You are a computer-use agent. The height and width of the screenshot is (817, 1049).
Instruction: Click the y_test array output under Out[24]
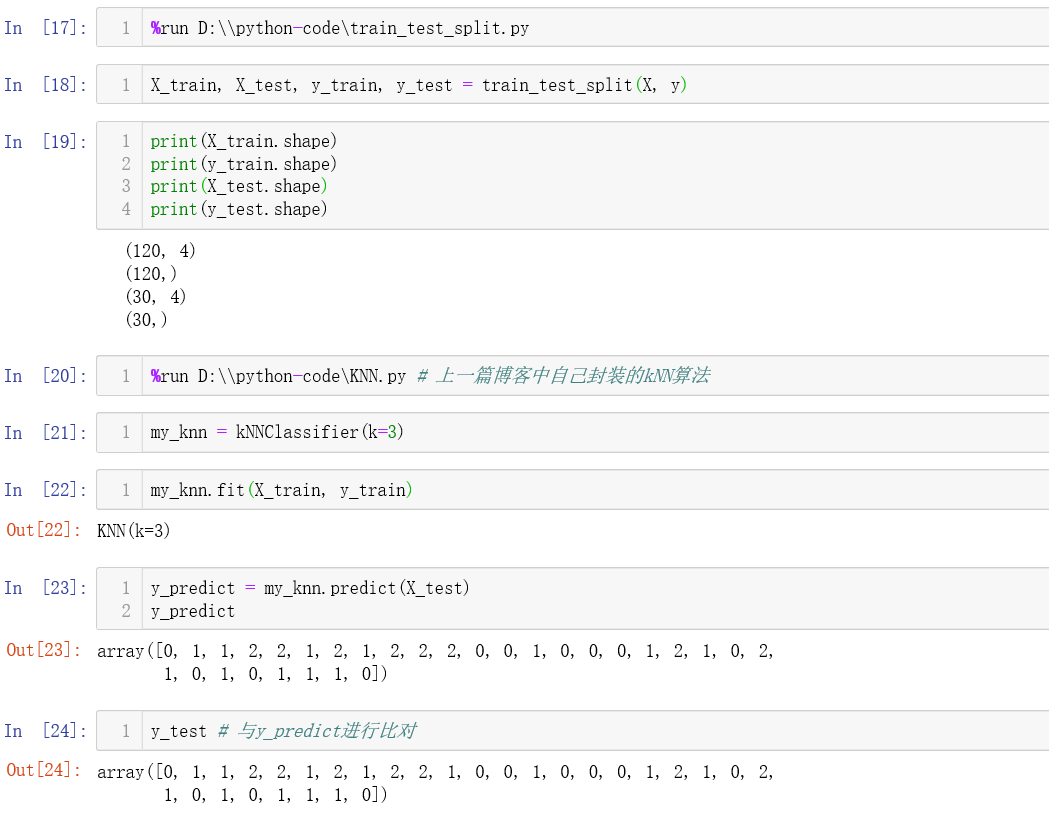[x=436, y=783]
